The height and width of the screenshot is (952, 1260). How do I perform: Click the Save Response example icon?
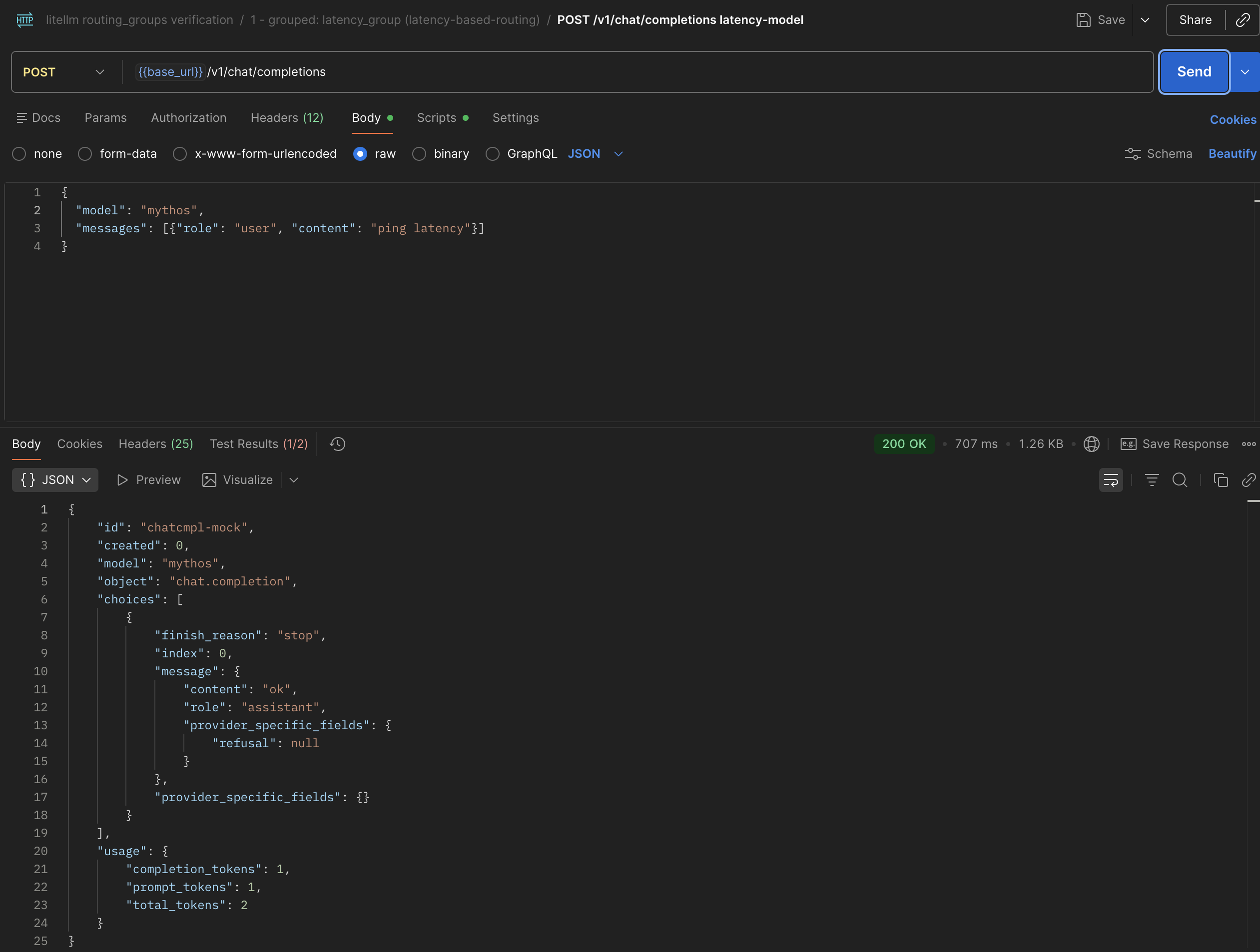[x=1128, y=444]
